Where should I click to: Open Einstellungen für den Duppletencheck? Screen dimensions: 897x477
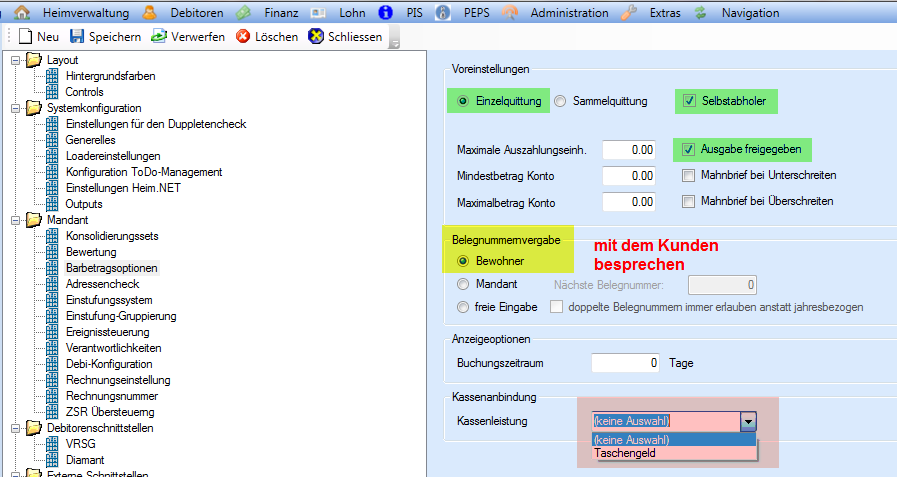[156, 124]
